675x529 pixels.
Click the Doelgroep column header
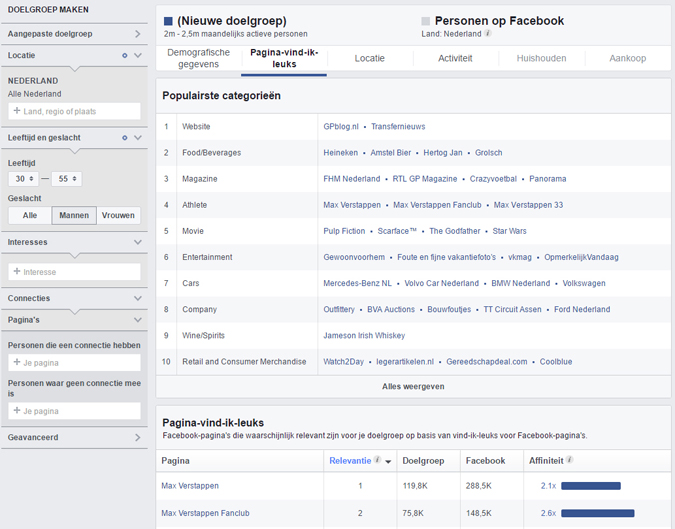point(423,461)
